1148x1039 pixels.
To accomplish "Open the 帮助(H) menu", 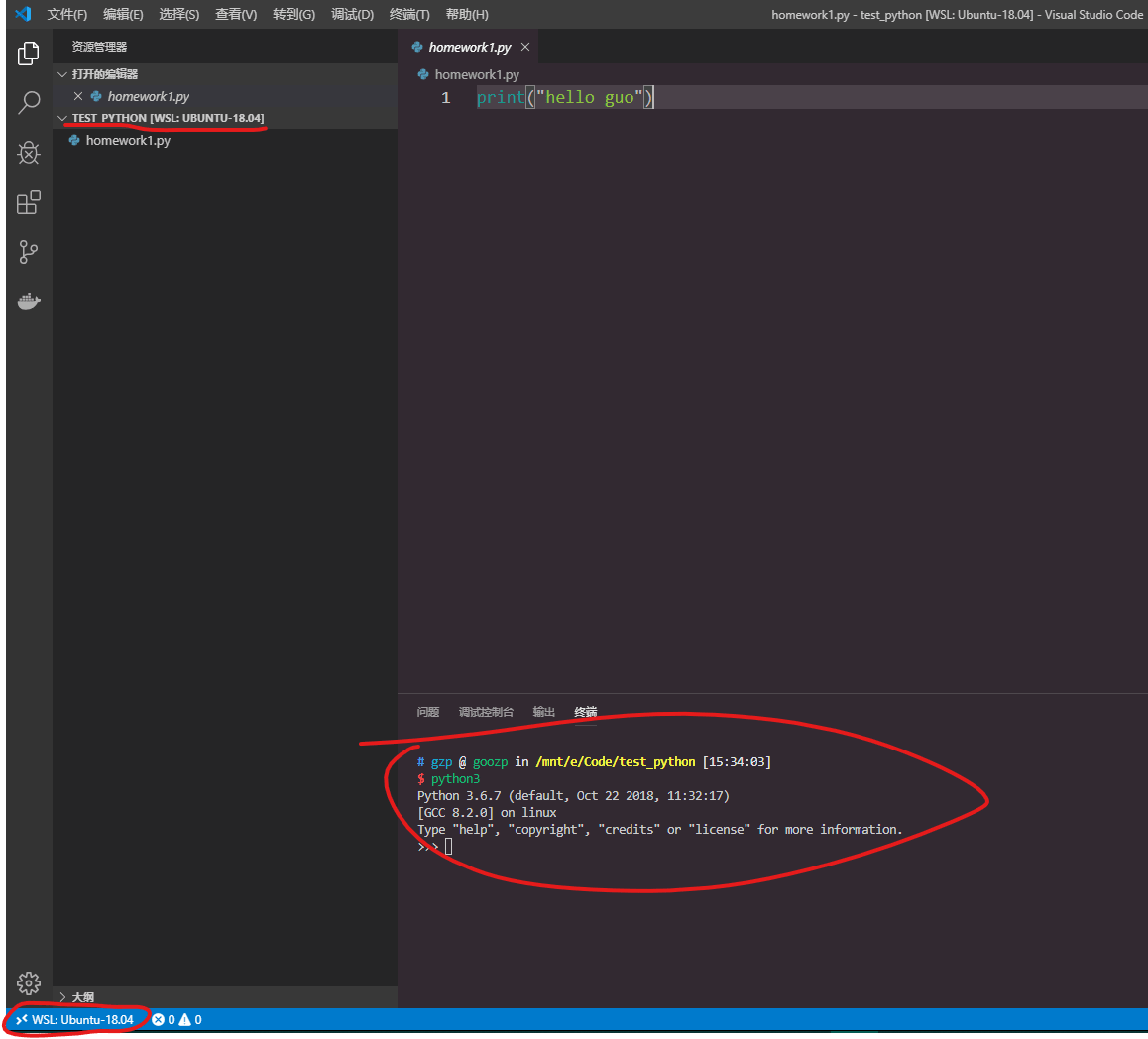I will 467,15.
